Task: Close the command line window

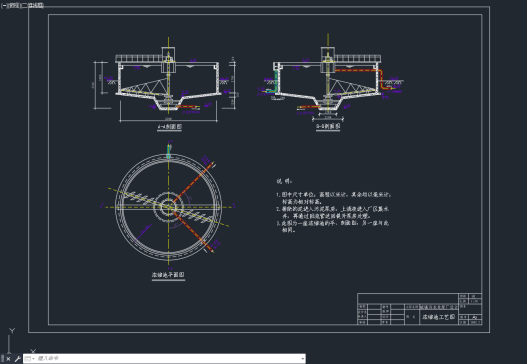Action: coord(8,359)
